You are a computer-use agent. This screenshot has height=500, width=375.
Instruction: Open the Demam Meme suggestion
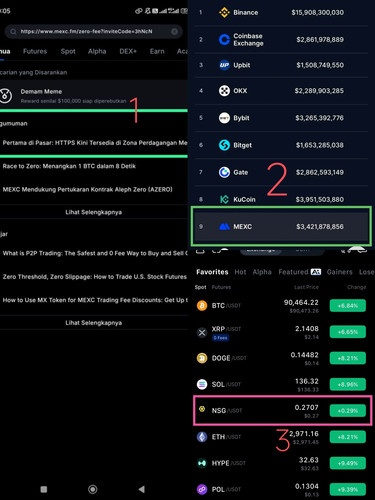tap(94, 96)
